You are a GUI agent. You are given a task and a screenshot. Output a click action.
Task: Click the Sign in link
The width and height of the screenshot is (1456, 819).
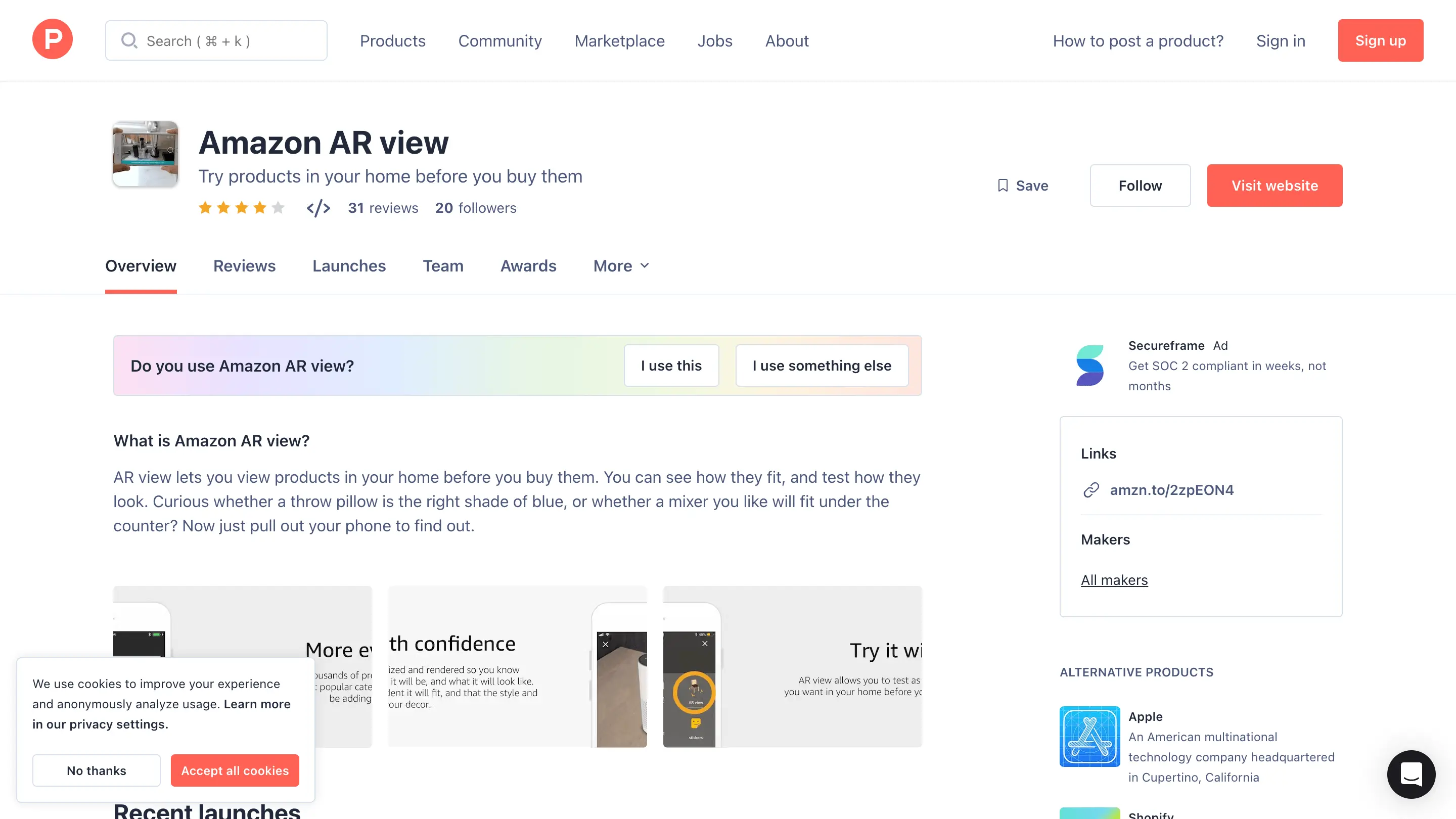tap(1280, 40)
